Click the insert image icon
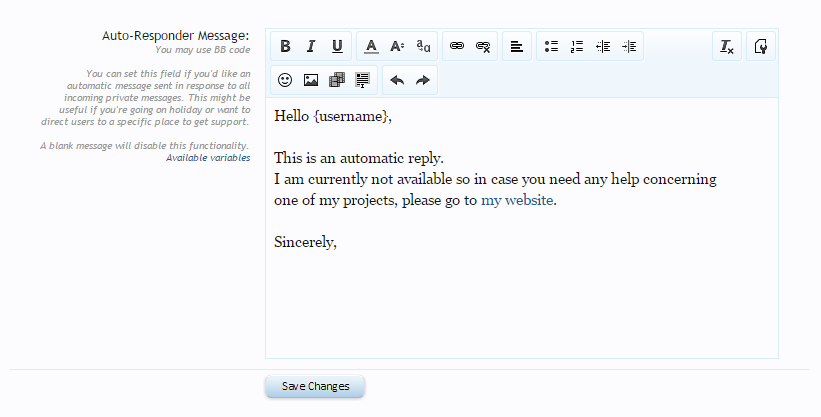821x417 pixels. click(311, 80)
